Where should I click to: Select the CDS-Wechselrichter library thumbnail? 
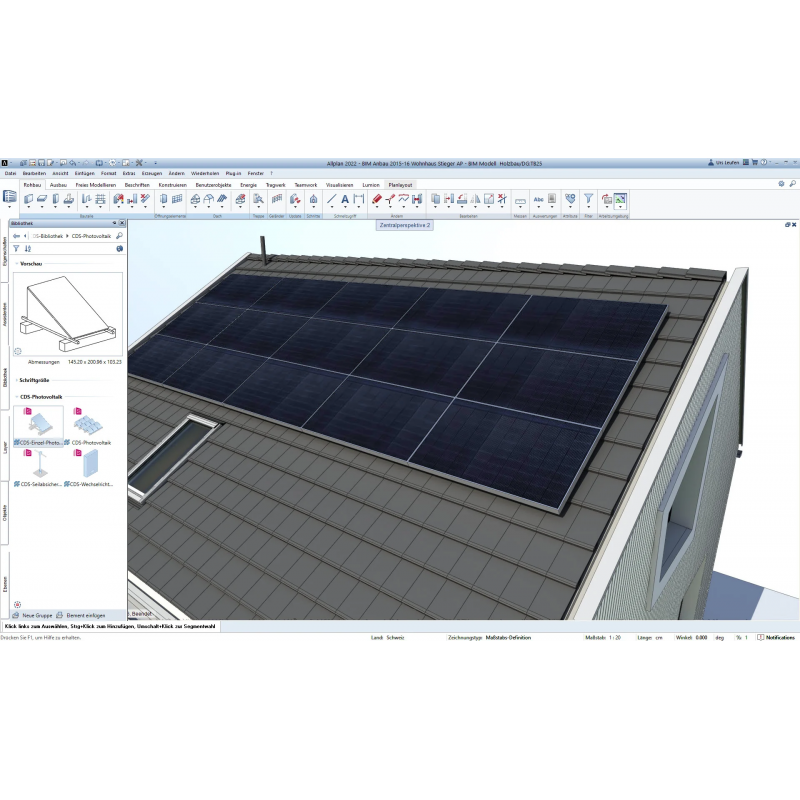click(x=89, y=465)
